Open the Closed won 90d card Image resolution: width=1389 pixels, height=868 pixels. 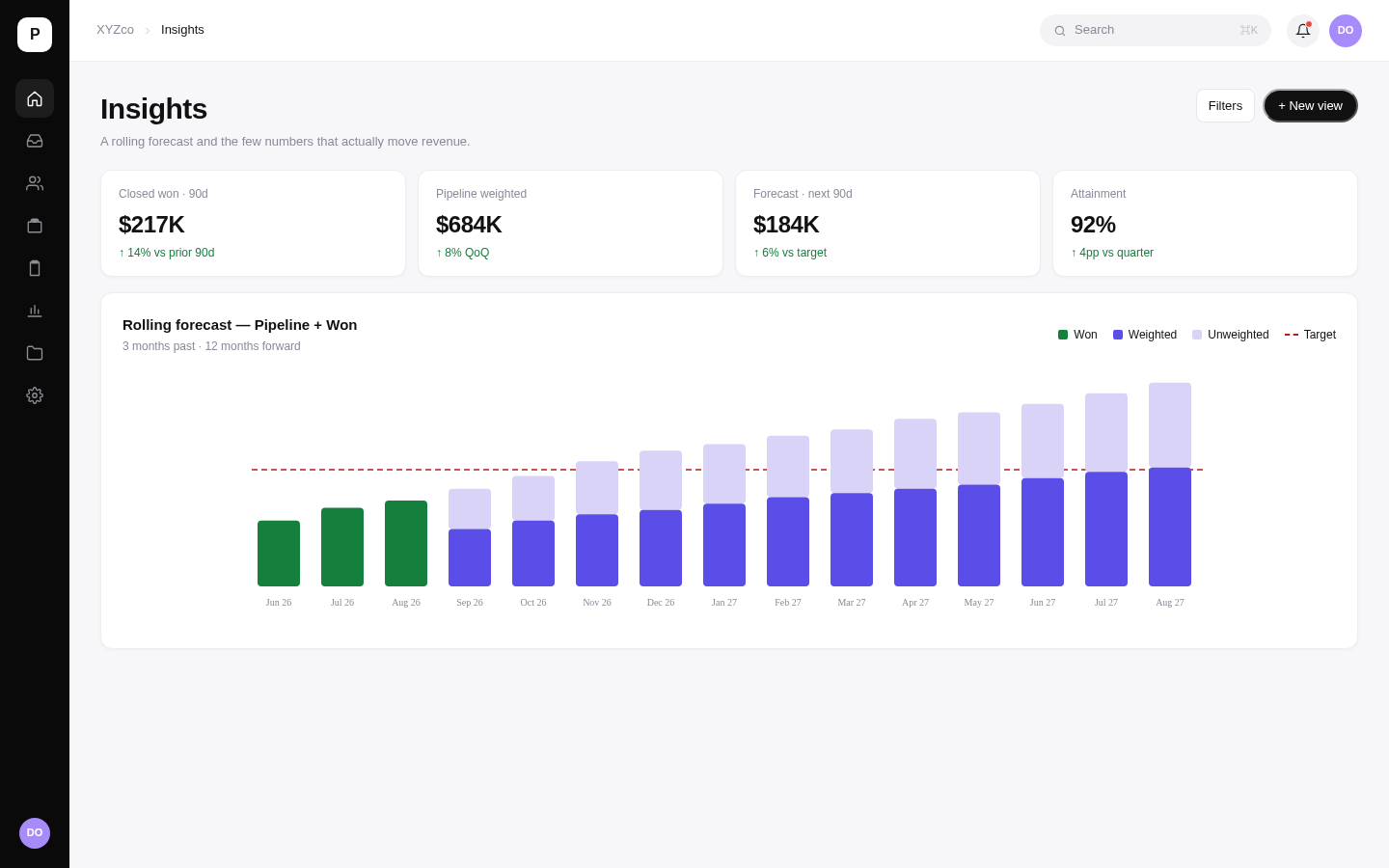(x=253, y=224)
